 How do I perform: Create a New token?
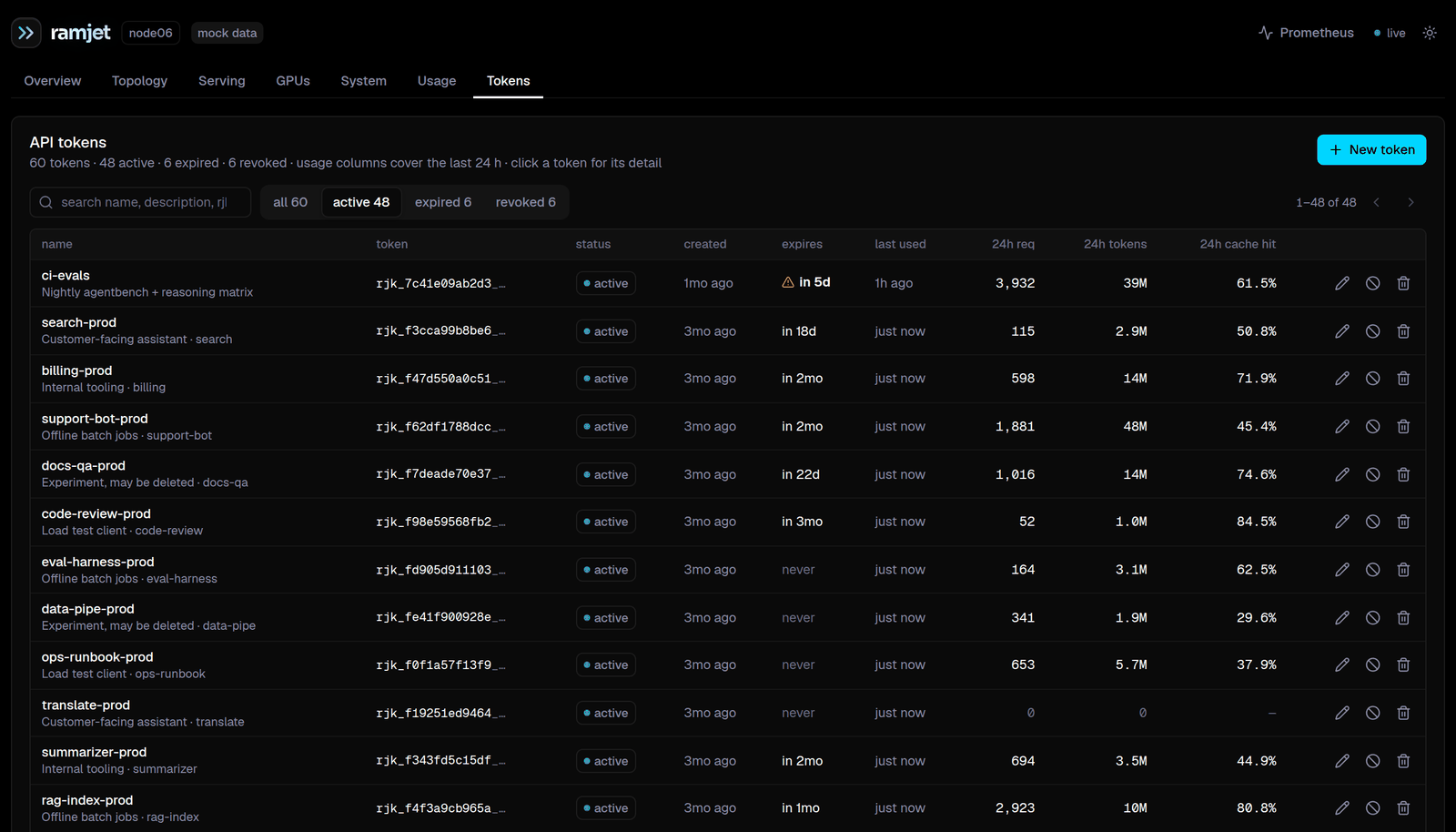pos(1371,150)
